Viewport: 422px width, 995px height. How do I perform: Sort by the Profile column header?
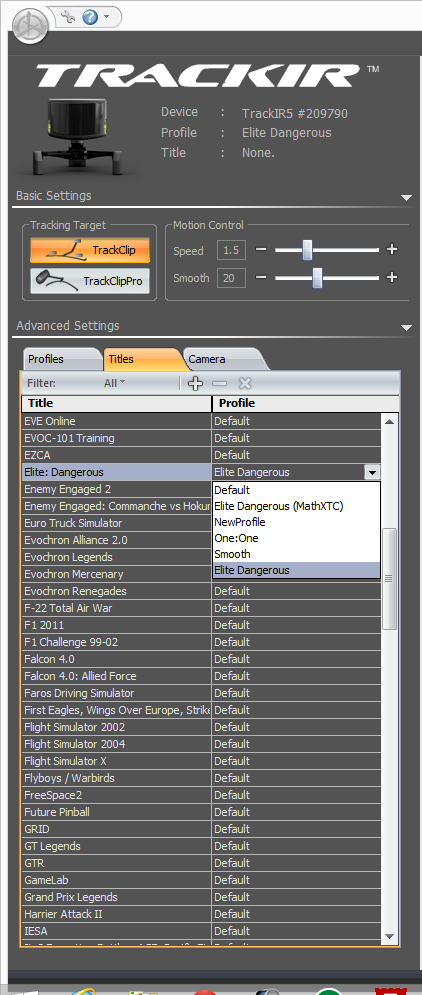tap(306, 404)
